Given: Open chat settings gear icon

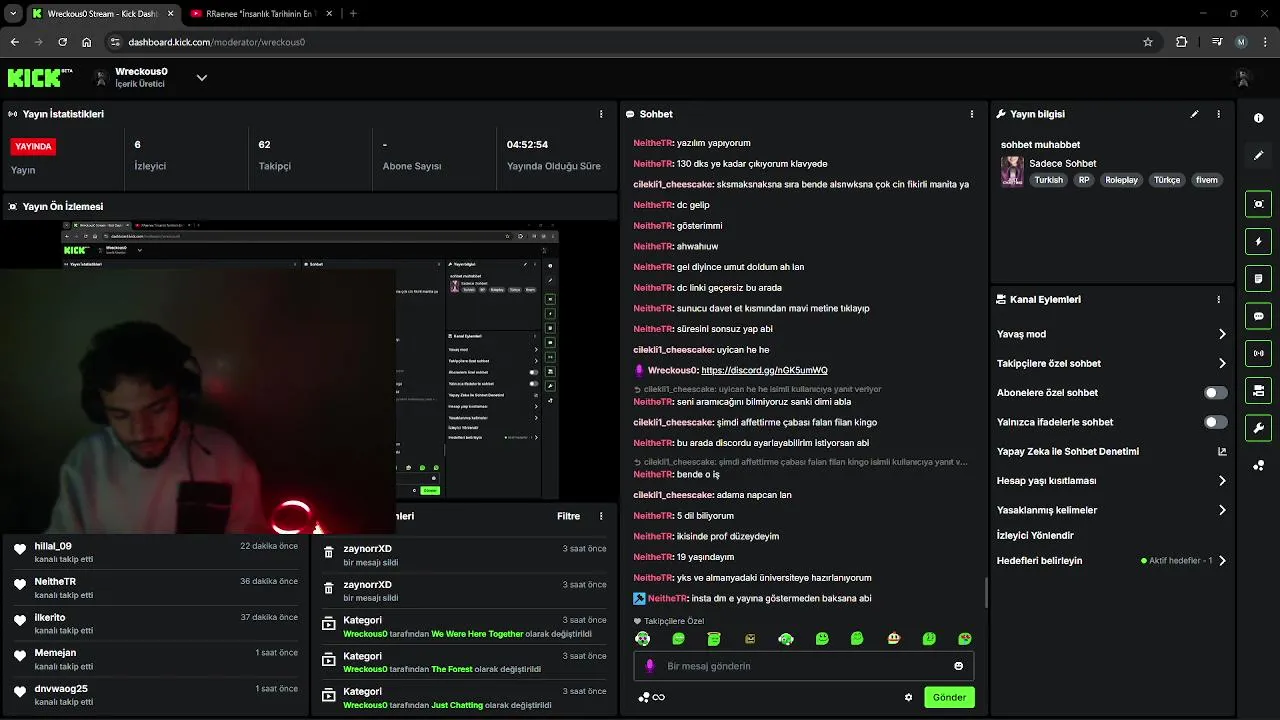Looking at the screenshot, I should pos(908,697).
